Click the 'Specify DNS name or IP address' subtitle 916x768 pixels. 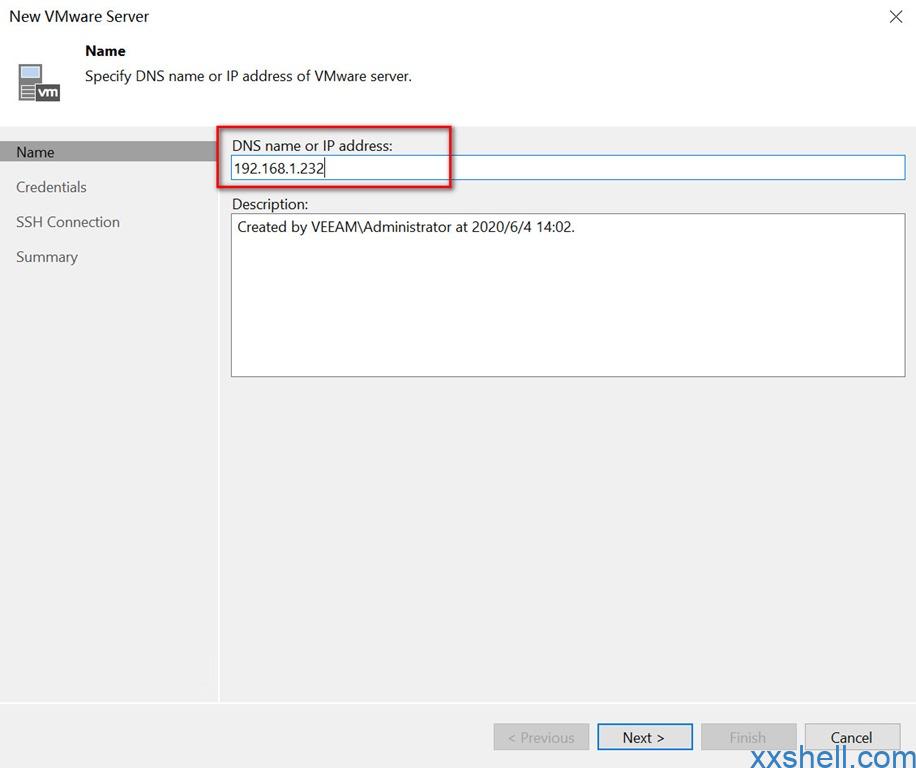click(x=248, y=76)
